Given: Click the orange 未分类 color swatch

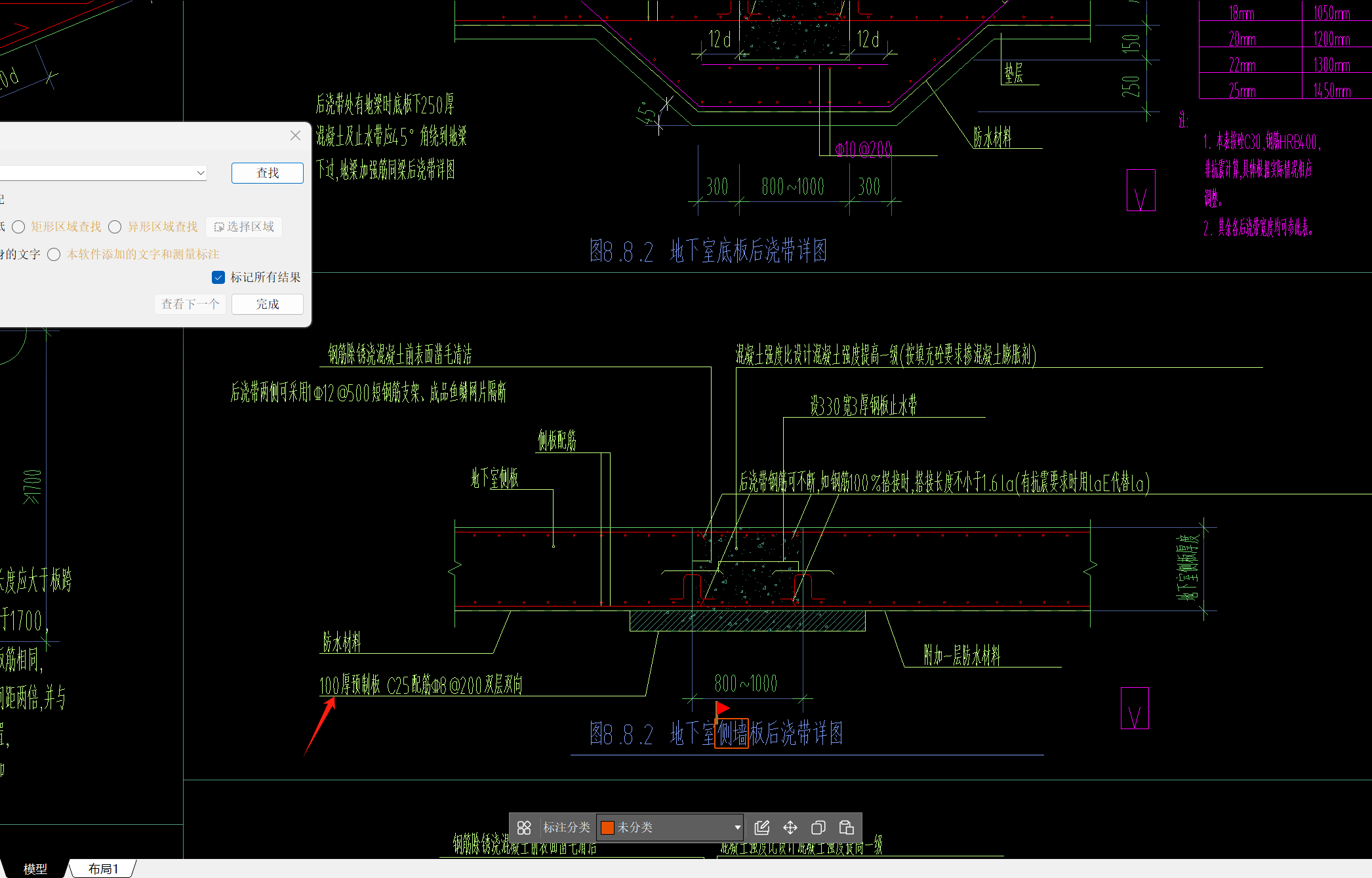Looking at the screenshot, I should pyautogui.click(x=607, y=828).
